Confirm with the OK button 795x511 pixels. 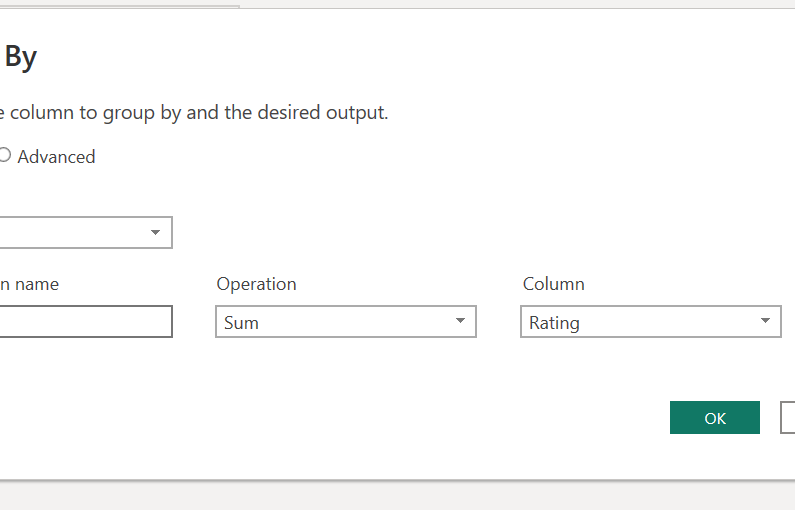point(715,418)
